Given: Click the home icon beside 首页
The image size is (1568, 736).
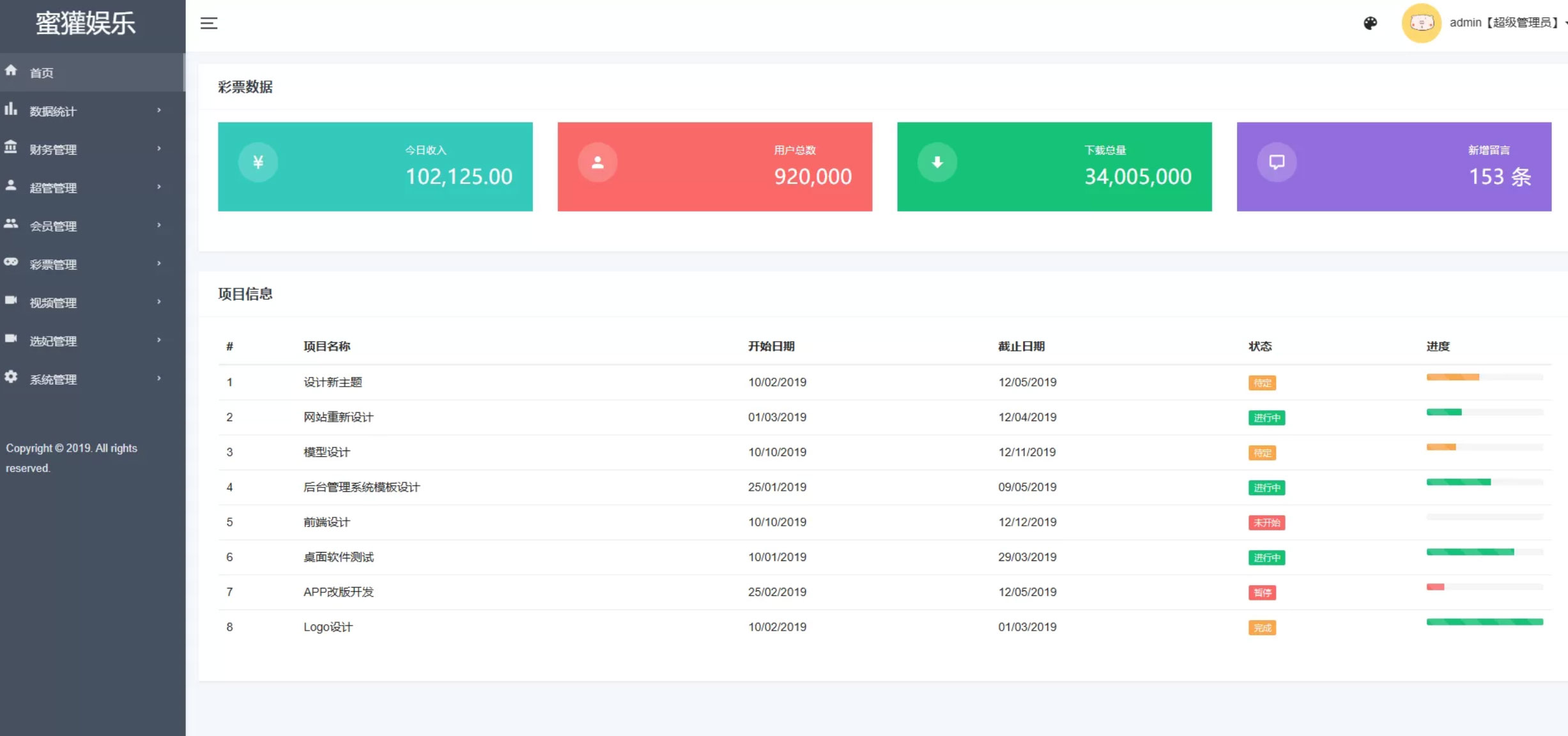Looking at the screenshot, I should (11, 70).
